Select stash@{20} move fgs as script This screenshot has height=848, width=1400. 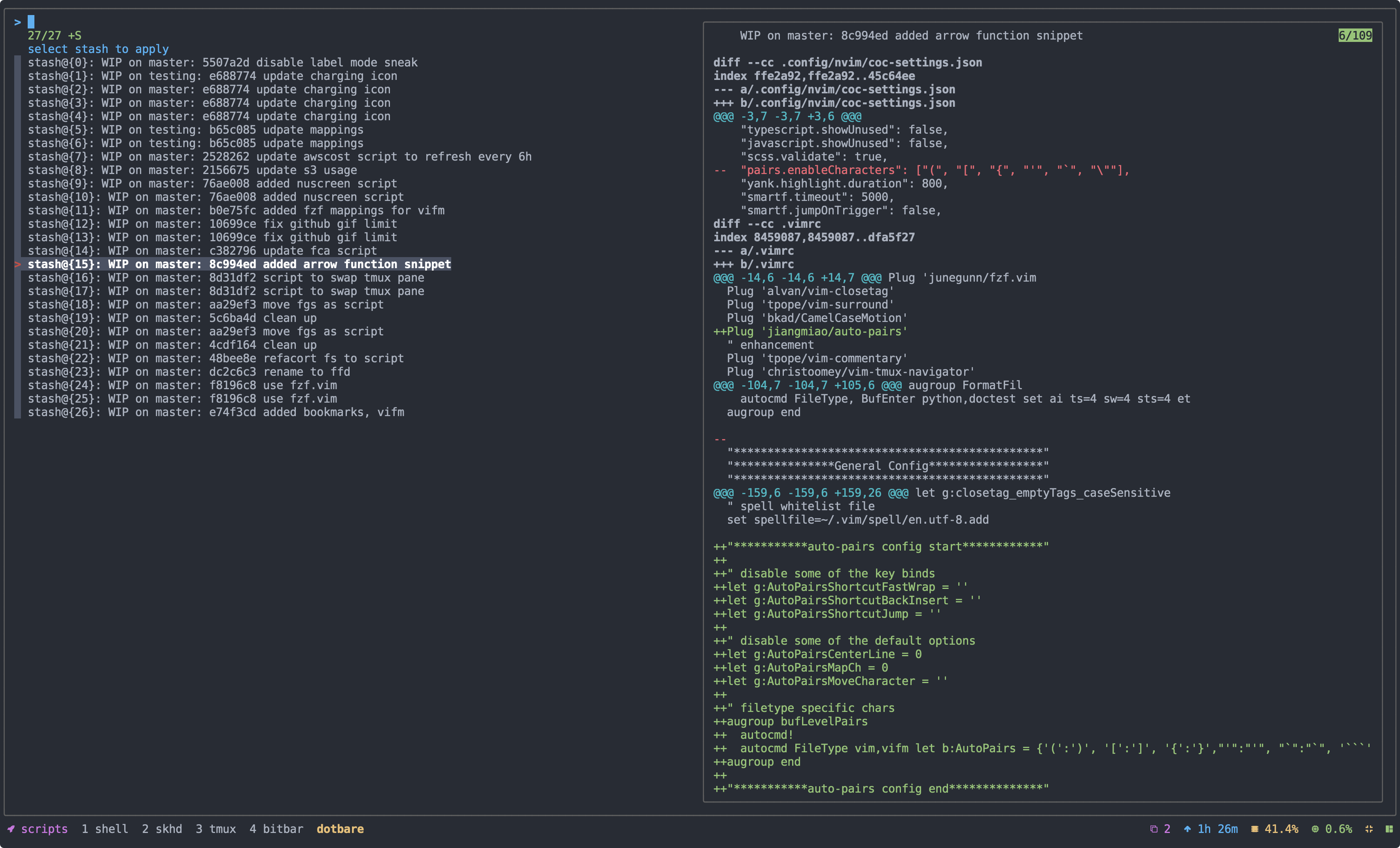(x=206, y=331)
